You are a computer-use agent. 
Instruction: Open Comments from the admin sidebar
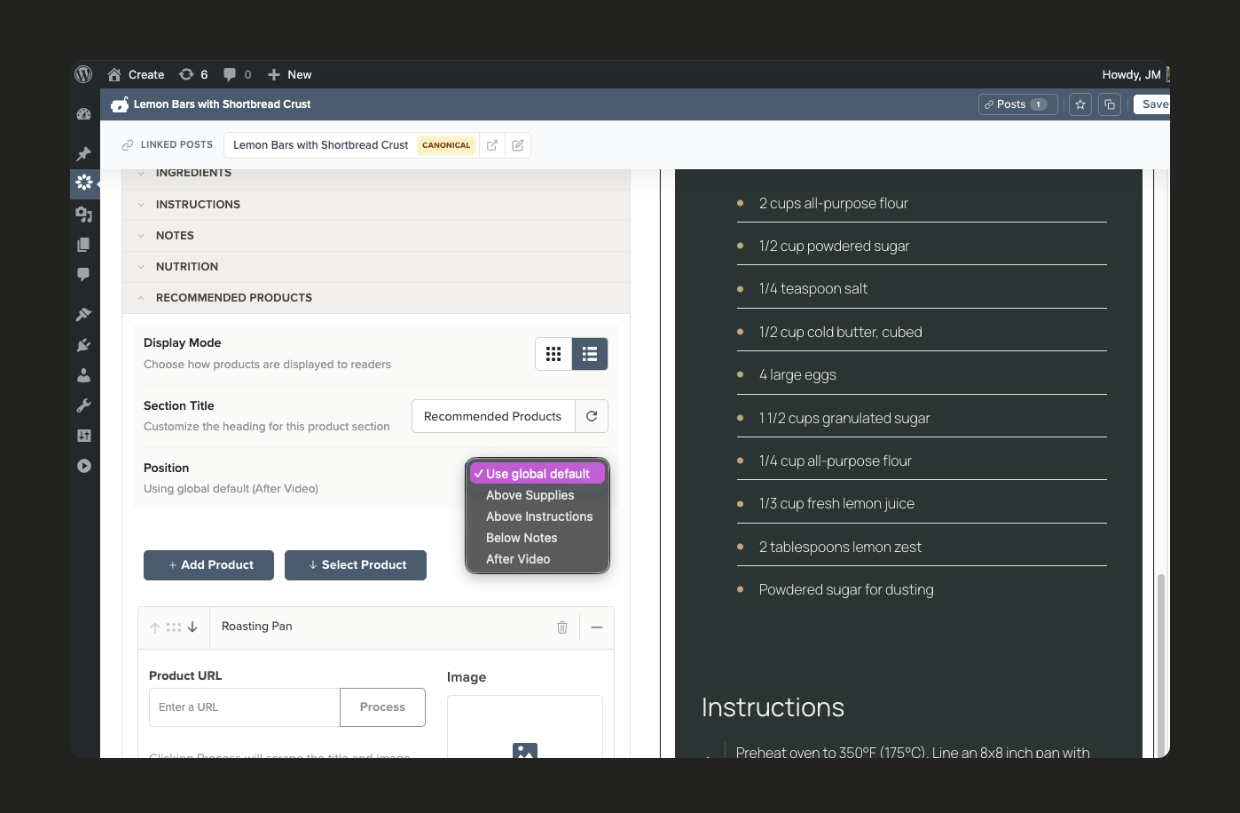point(84,275)
